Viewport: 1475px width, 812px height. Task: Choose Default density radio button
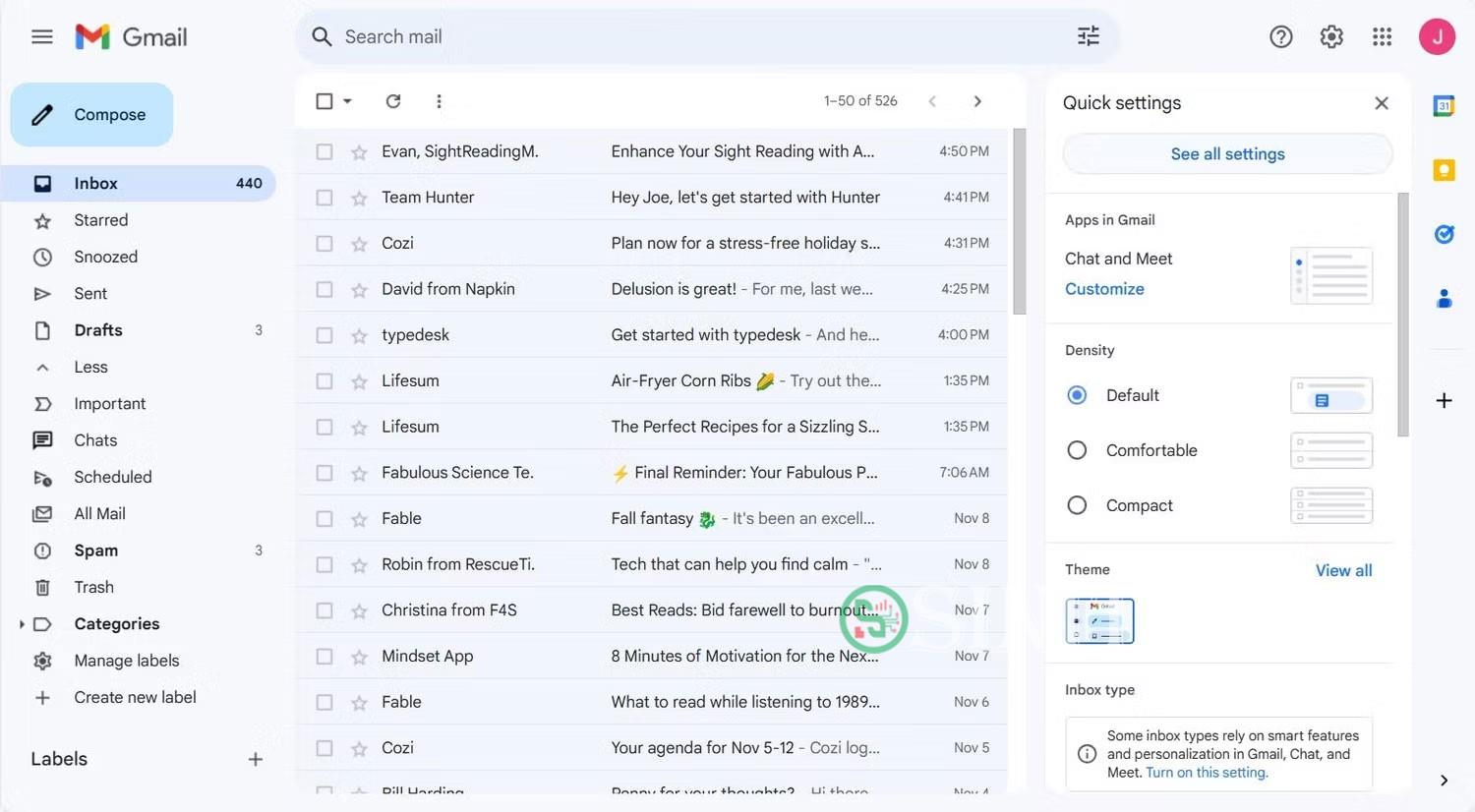click(1077, 395)
